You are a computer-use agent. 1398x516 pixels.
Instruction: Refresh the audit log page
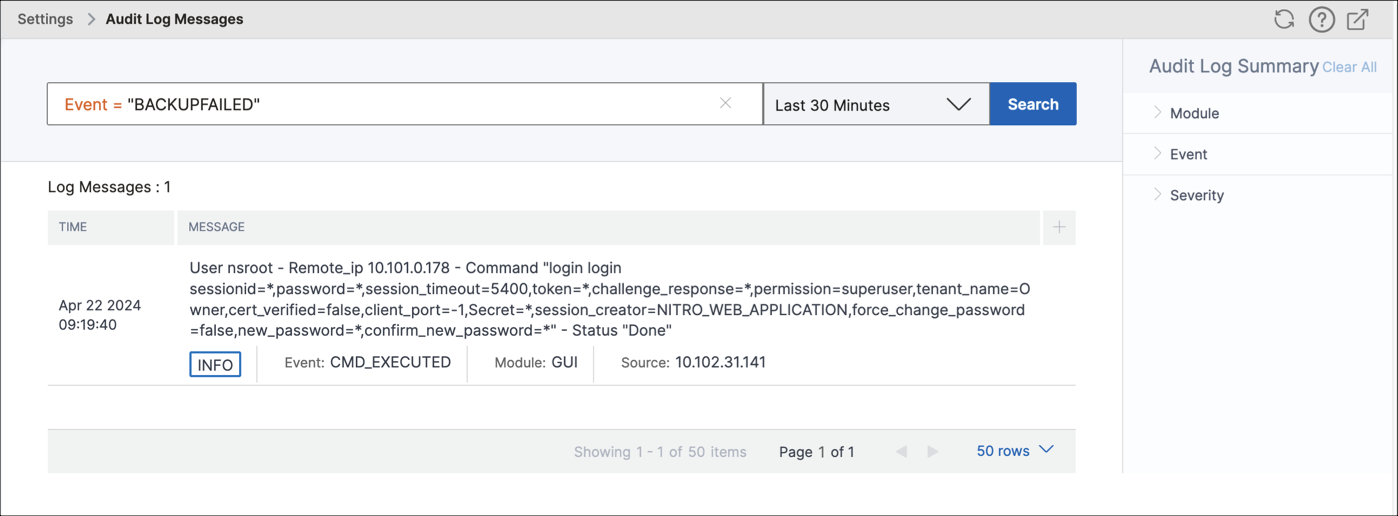(x=1284, y=19)
